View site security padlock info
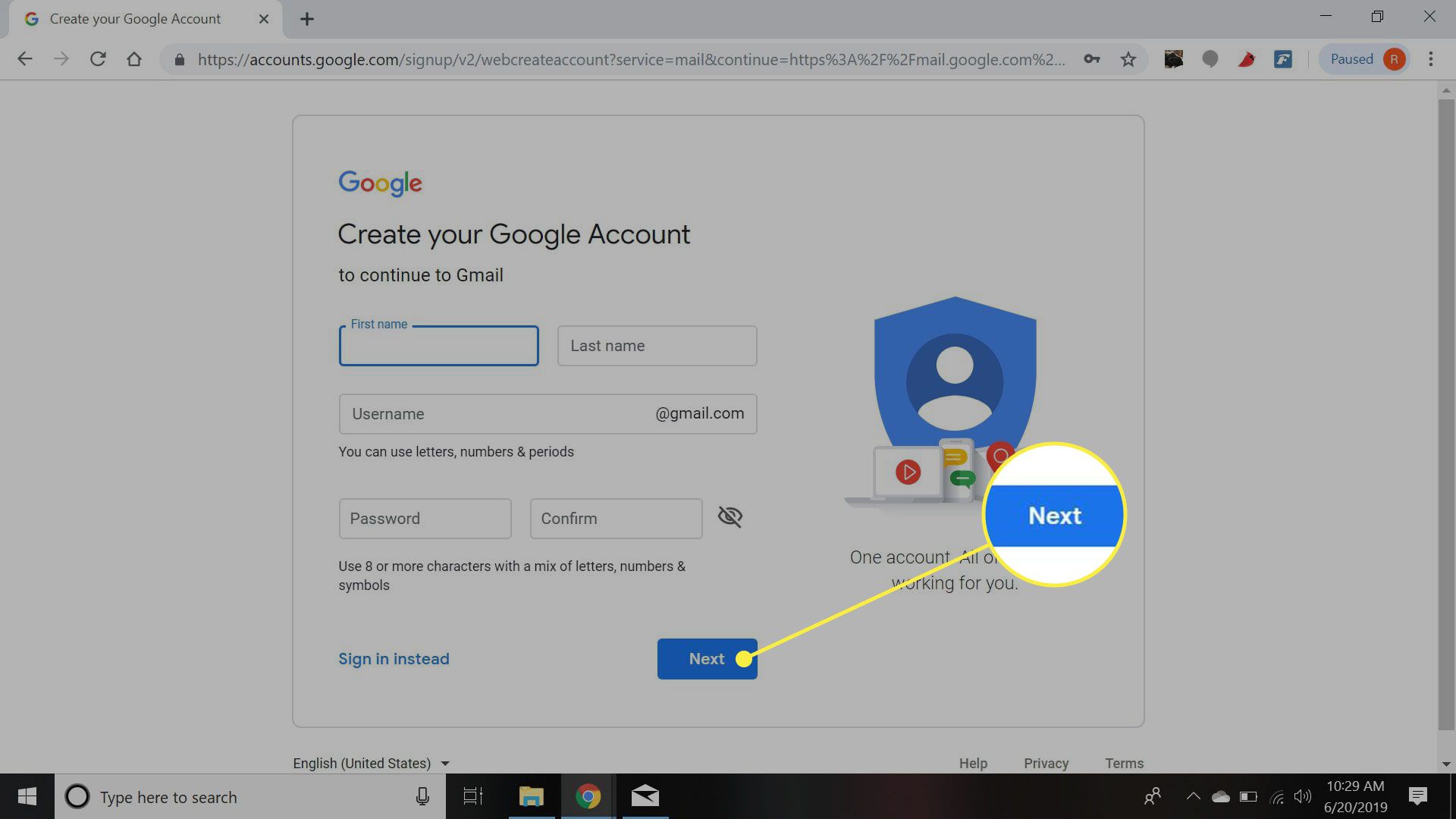 [180, 59]
